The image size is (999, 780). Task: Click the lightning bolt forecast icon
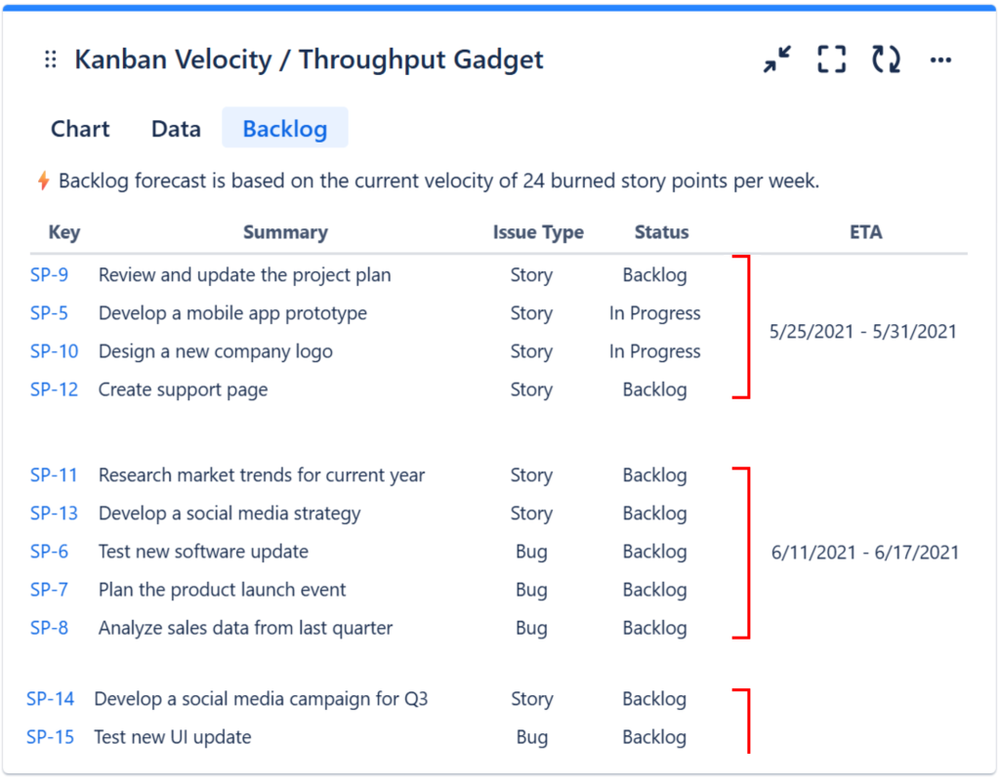click(43, 181)
